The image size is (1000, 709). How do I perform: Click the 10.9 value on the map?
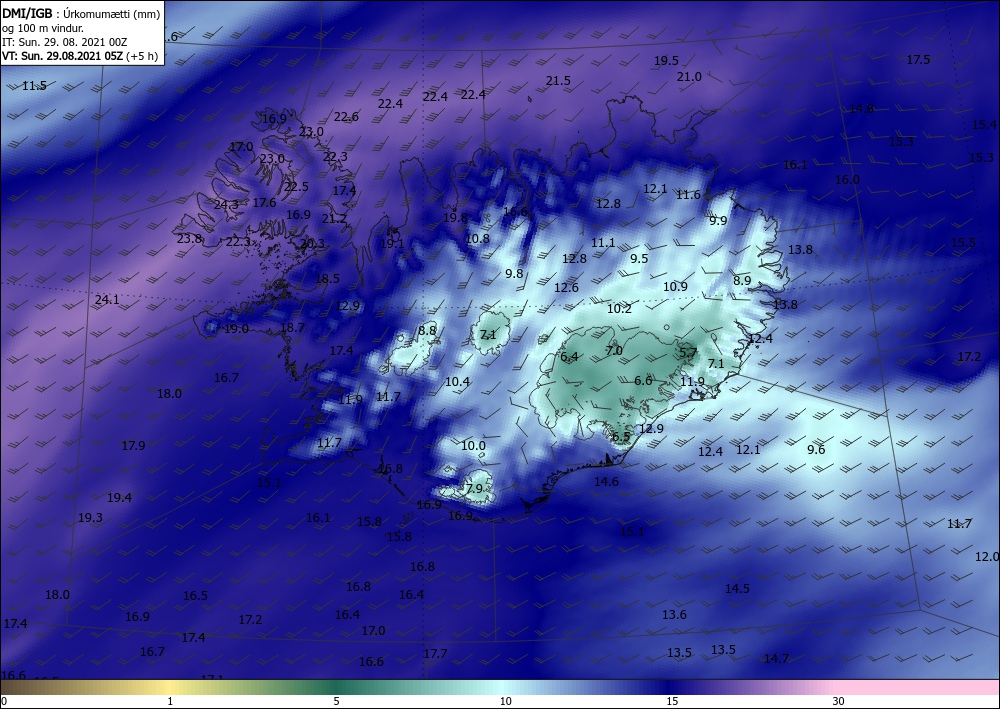click(675, 286)
